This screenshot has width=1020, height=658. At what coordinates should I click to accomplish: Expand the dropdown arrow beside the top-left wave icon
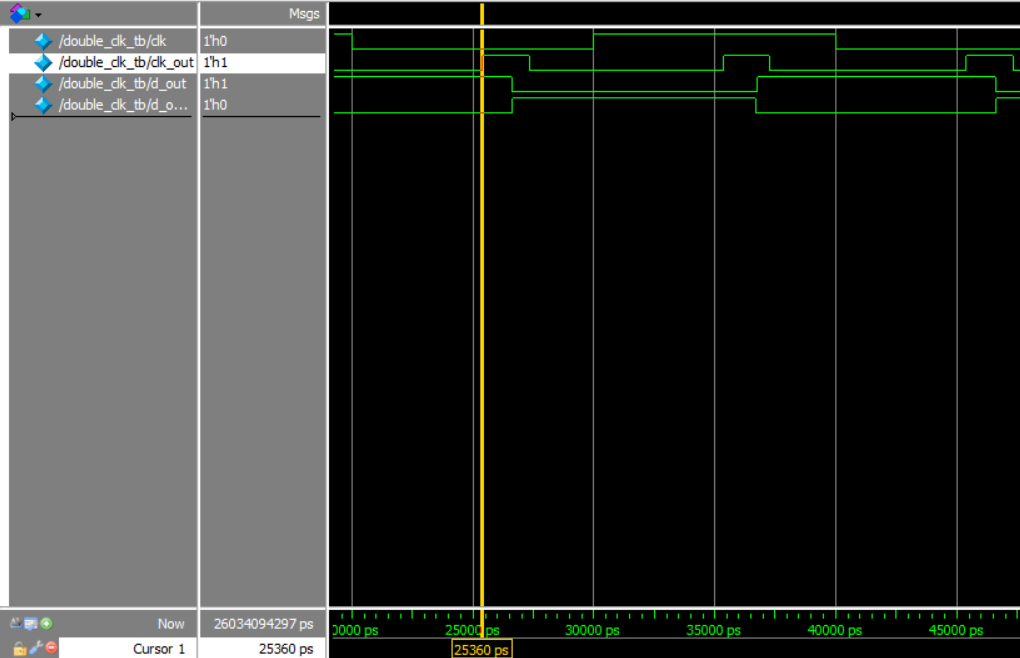38,14
